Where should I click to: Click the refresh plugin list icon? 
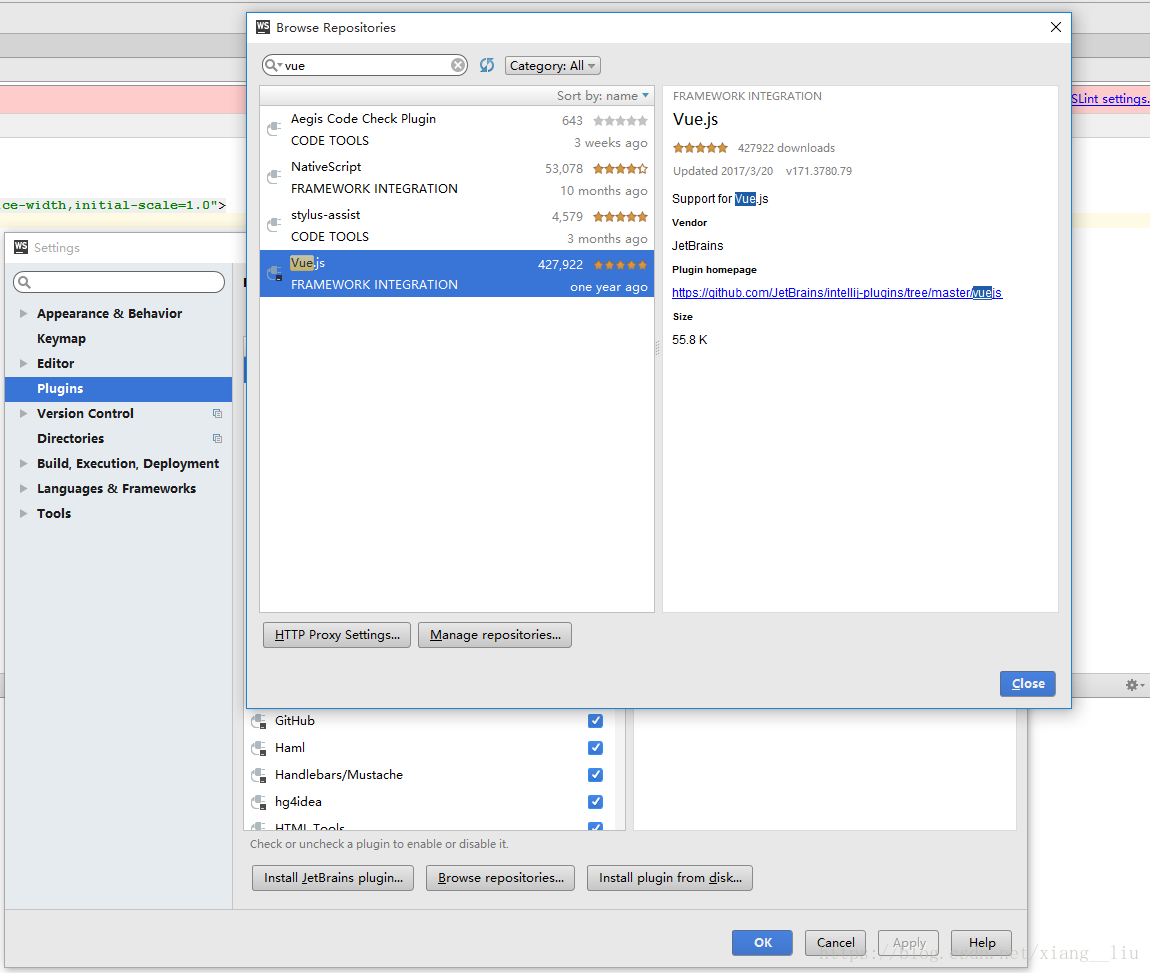tap(487, 65)
